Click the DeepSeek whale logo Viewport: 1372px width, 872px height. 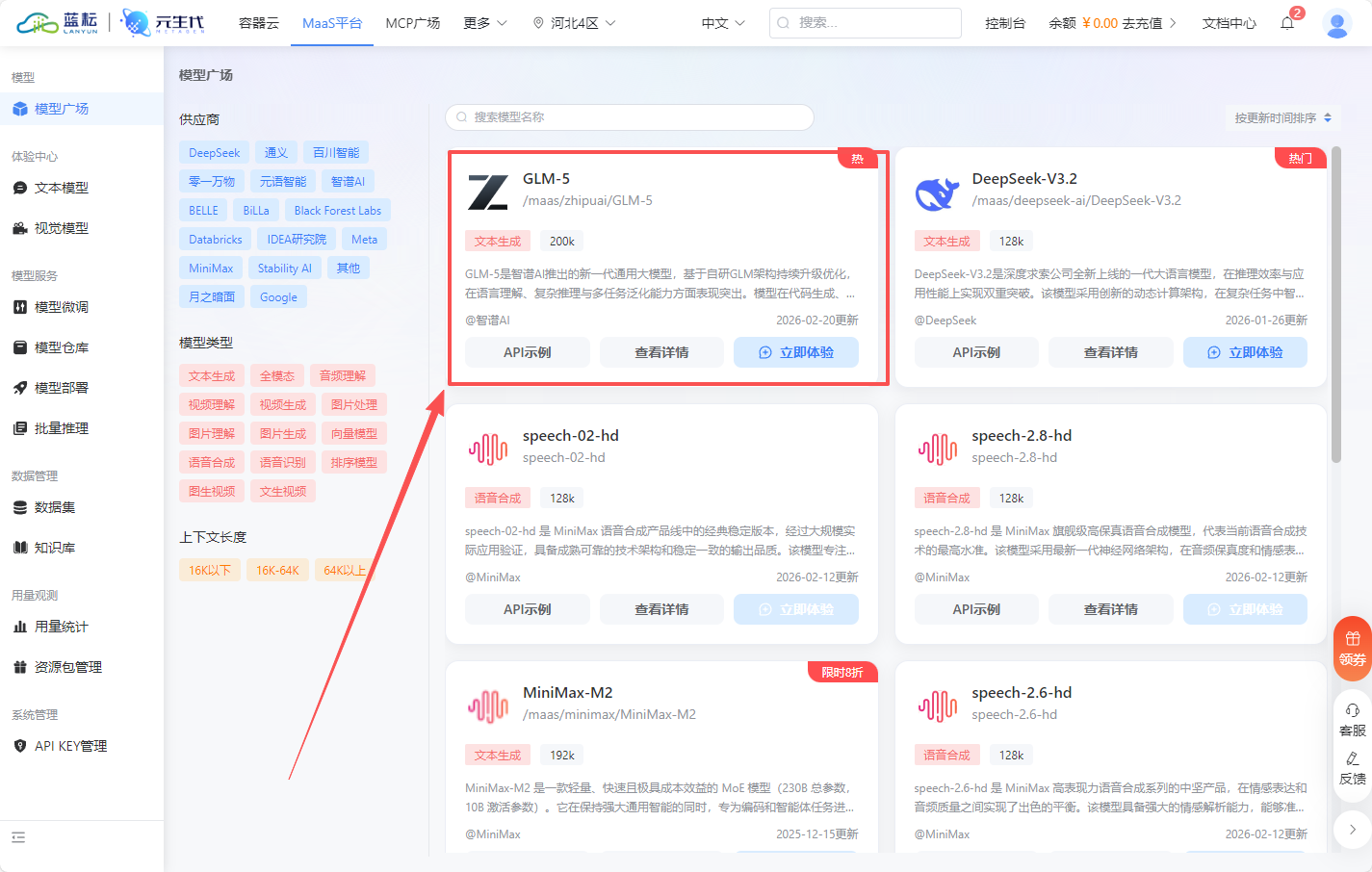coord(937,192)
